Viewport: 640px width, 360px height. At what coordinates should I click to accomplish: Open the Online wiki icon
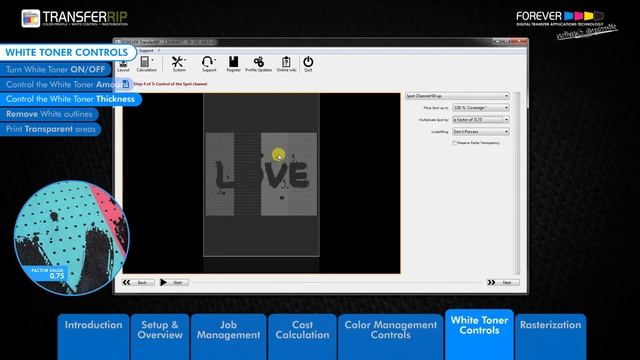pyautogui.click(x=286, y=64)
